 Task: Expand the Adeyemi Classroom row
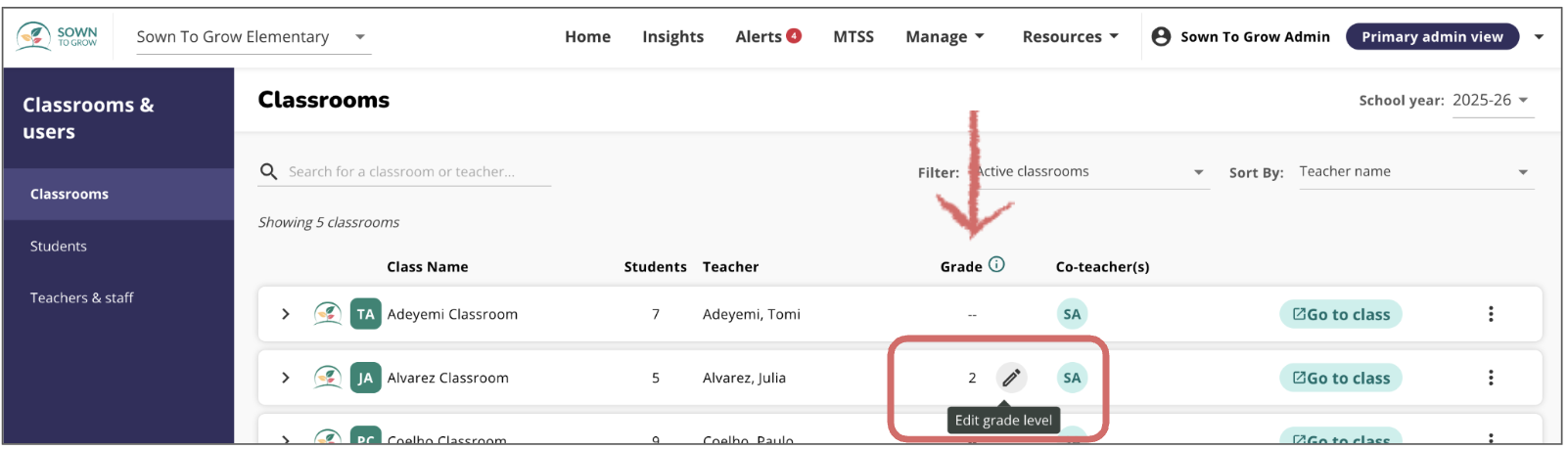[x=285, y=314]
